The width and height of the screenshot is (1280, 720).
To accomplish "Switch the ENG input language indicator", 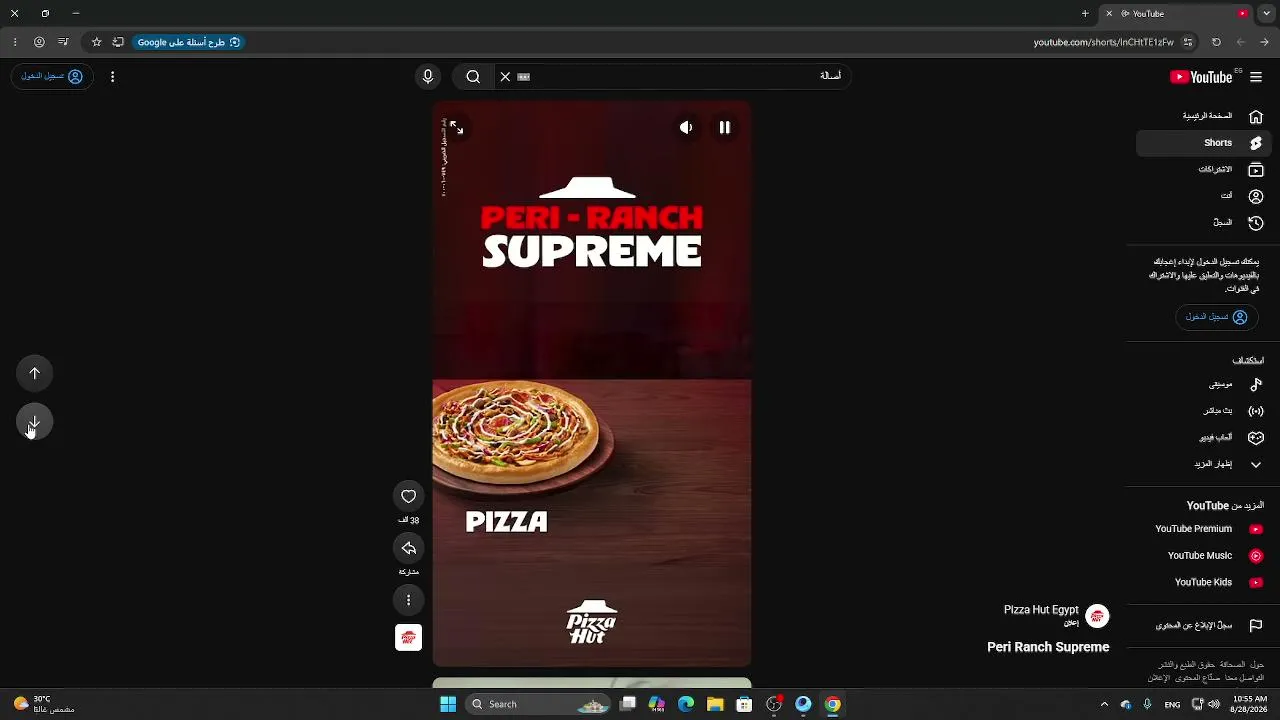I will click(1172, 704).
